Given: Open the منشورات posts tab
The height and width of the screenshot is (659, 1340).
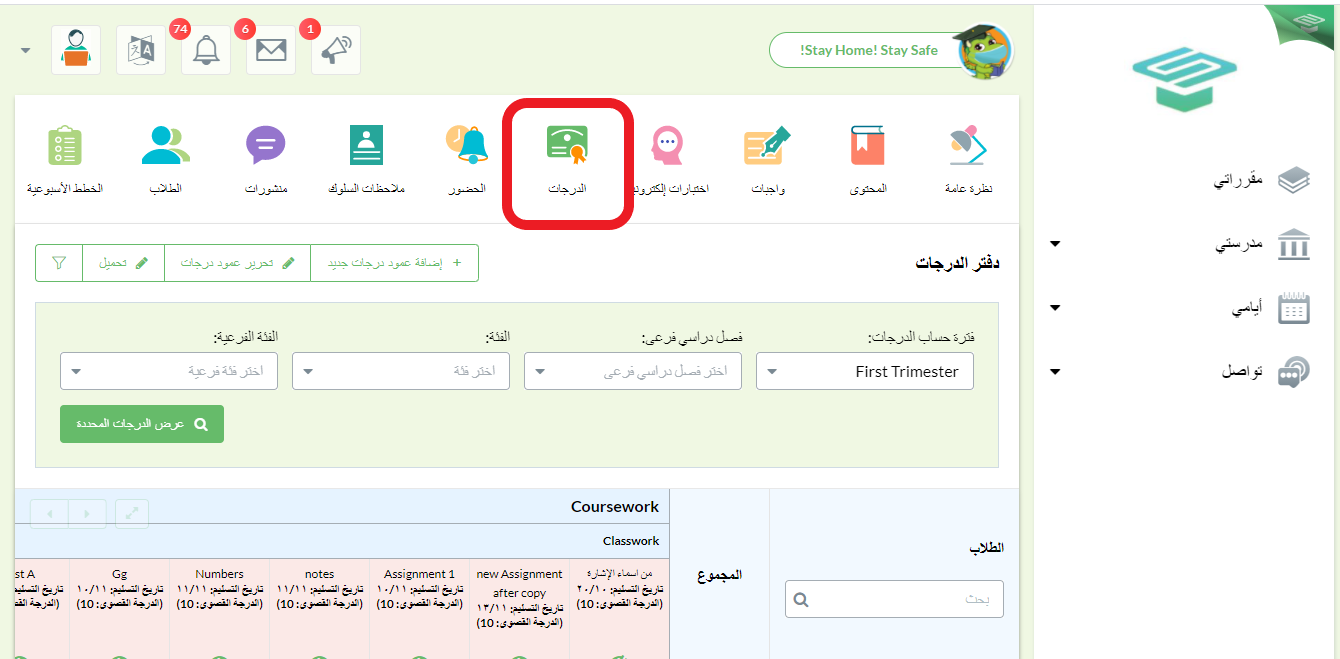Looking at the screenshot, I should click(266, 160).
